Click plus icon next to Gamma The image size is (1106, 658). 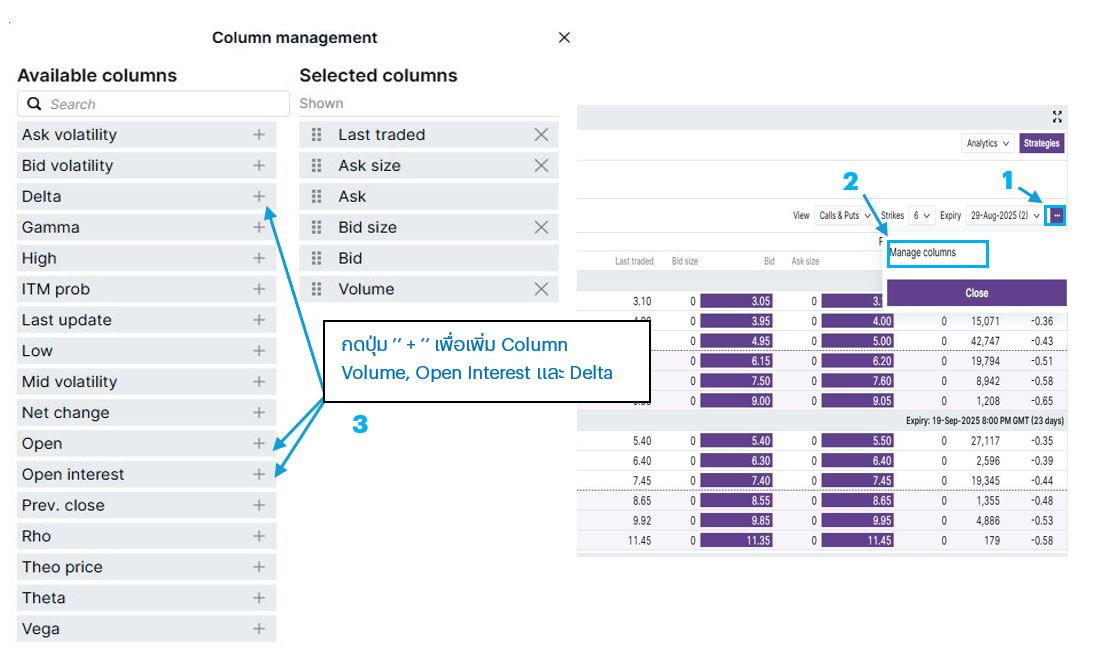pyautogui.click(x=259, y=227)
